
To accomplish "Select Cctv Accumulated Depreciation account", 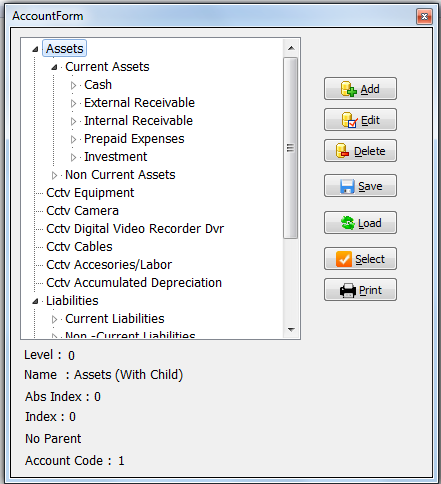I will (134, 283).
